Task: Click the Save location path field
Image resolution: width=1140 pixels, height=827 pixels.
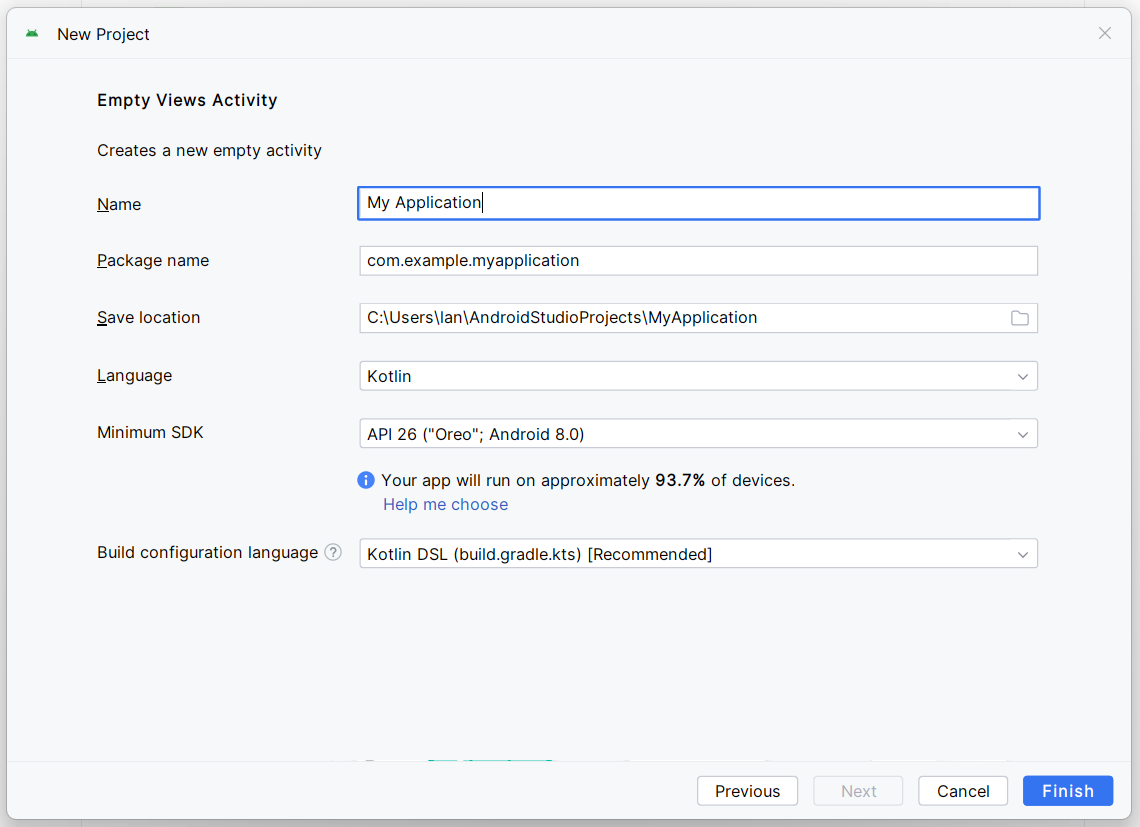Action: (680, 318)
